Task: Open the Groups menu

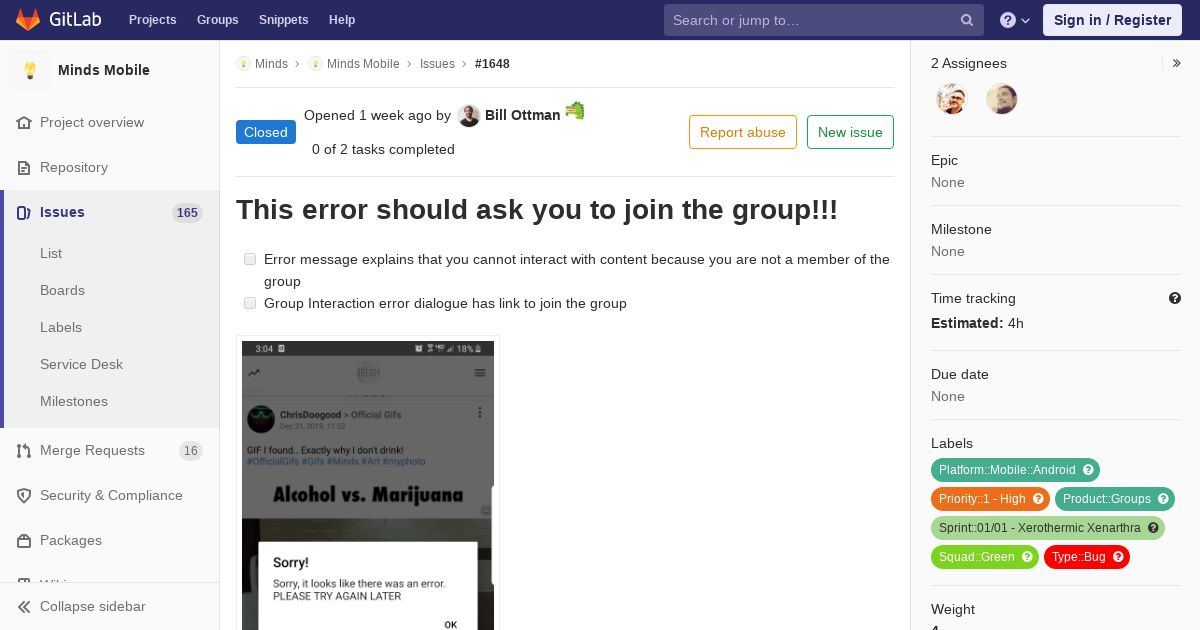Action: (x=218, y=20)
